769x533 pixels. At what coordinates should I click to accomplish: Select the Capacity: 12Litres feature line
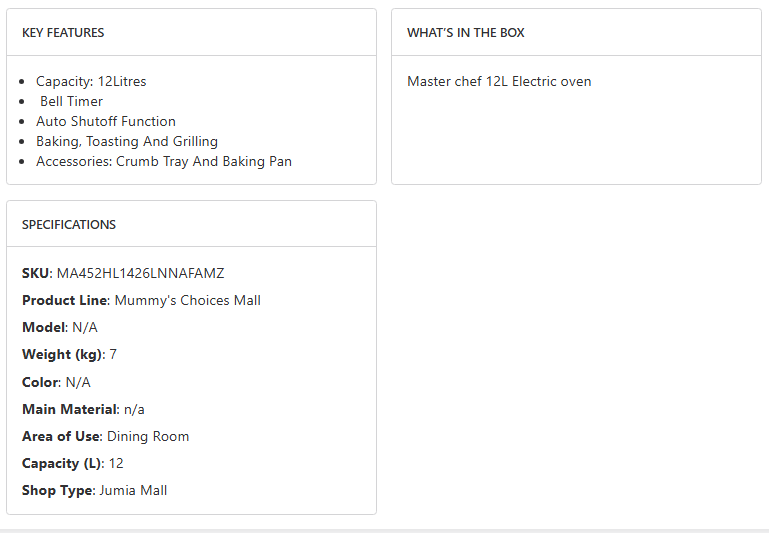tap(91, 81)
